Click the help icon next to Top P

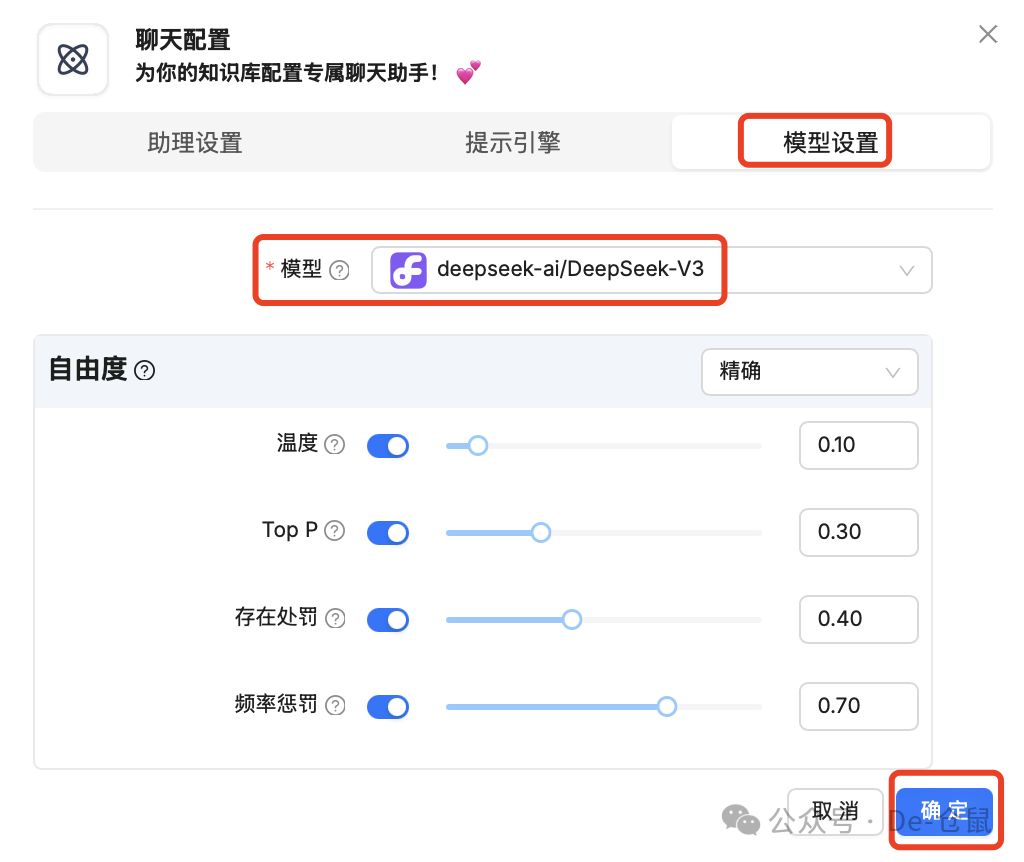click(335, 531)
